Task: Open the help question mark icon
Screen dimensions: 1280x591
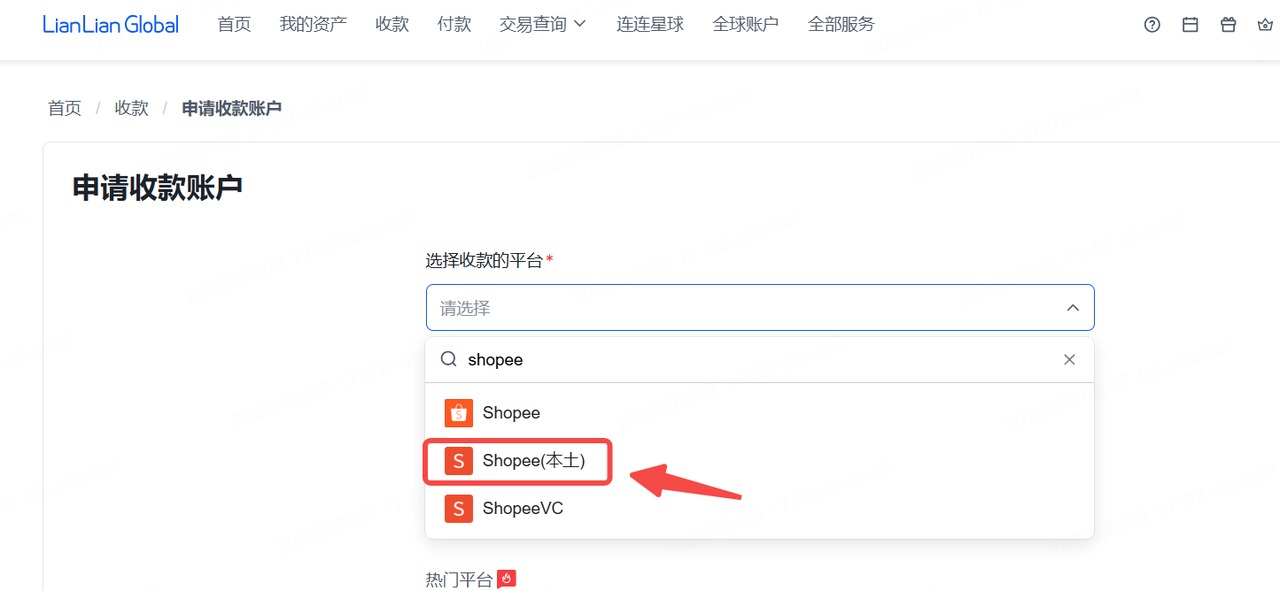Action: point(1152,25)
